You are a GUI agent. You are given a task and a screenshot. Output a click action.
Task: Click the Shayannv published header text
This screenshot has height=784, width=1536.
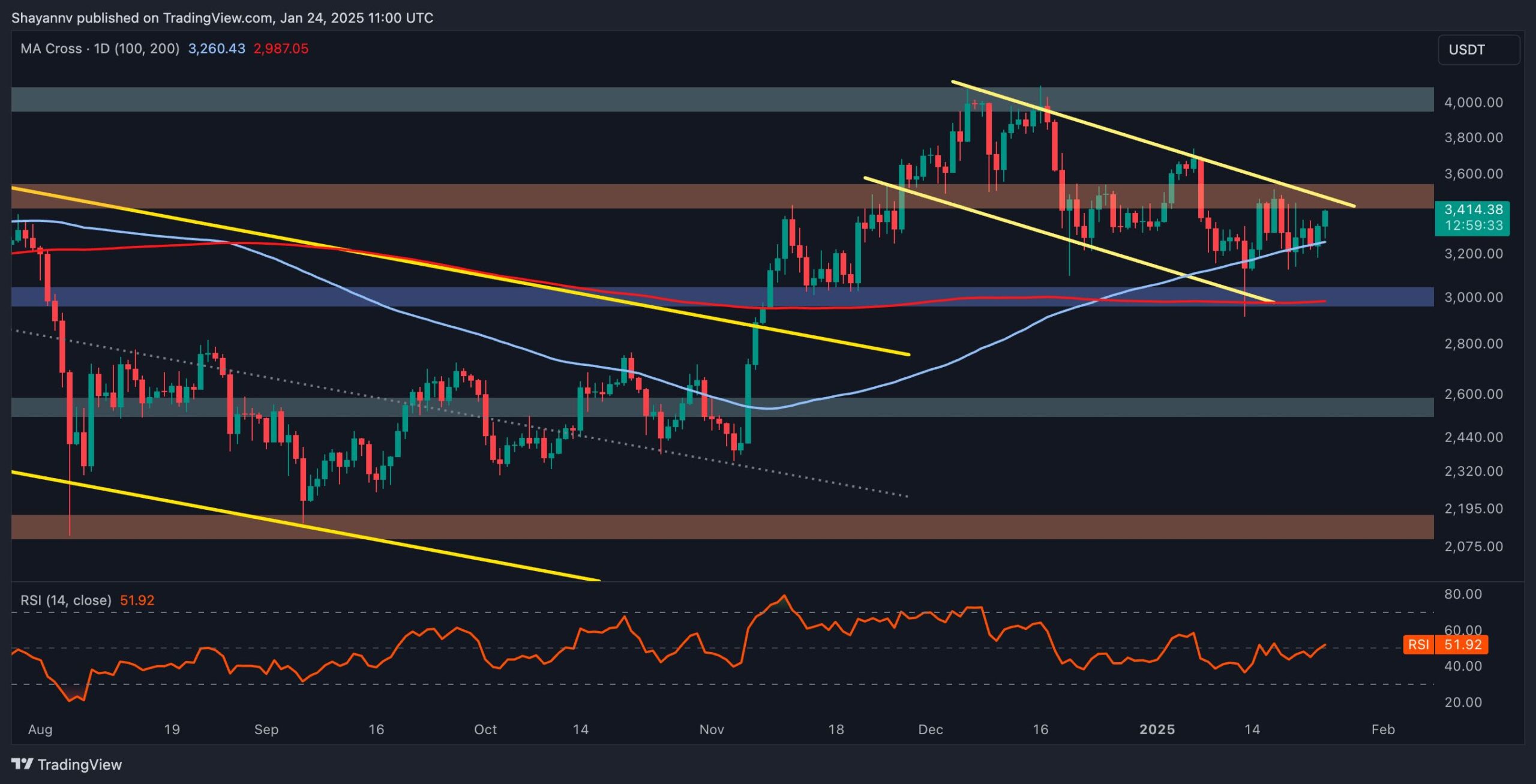222,18
